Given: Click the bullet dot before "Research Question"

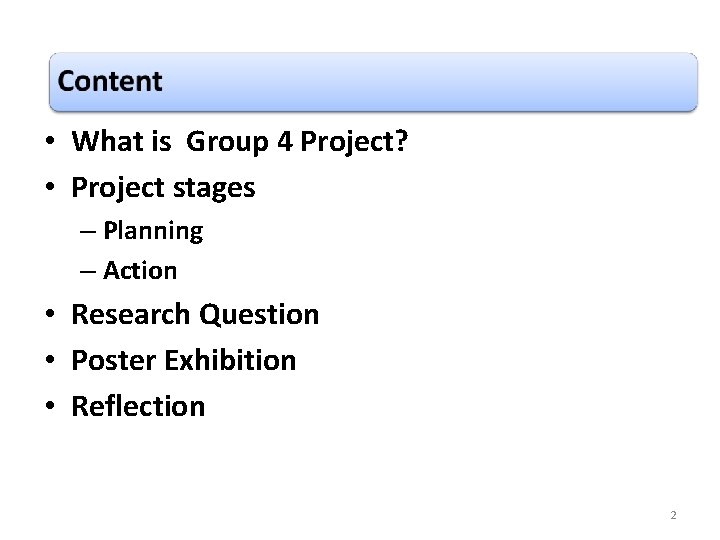Looking at the screenshot, I should 49,315.
